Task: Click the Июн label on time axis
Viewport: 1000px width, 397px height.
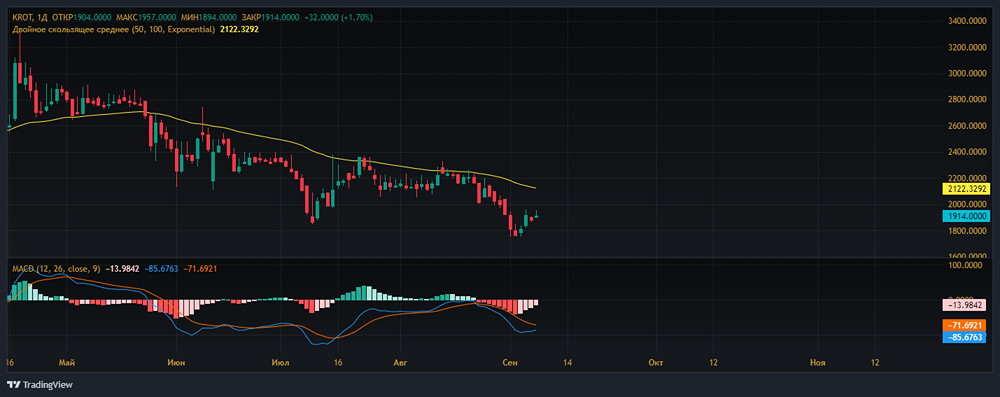Action: tap(176, 363)
